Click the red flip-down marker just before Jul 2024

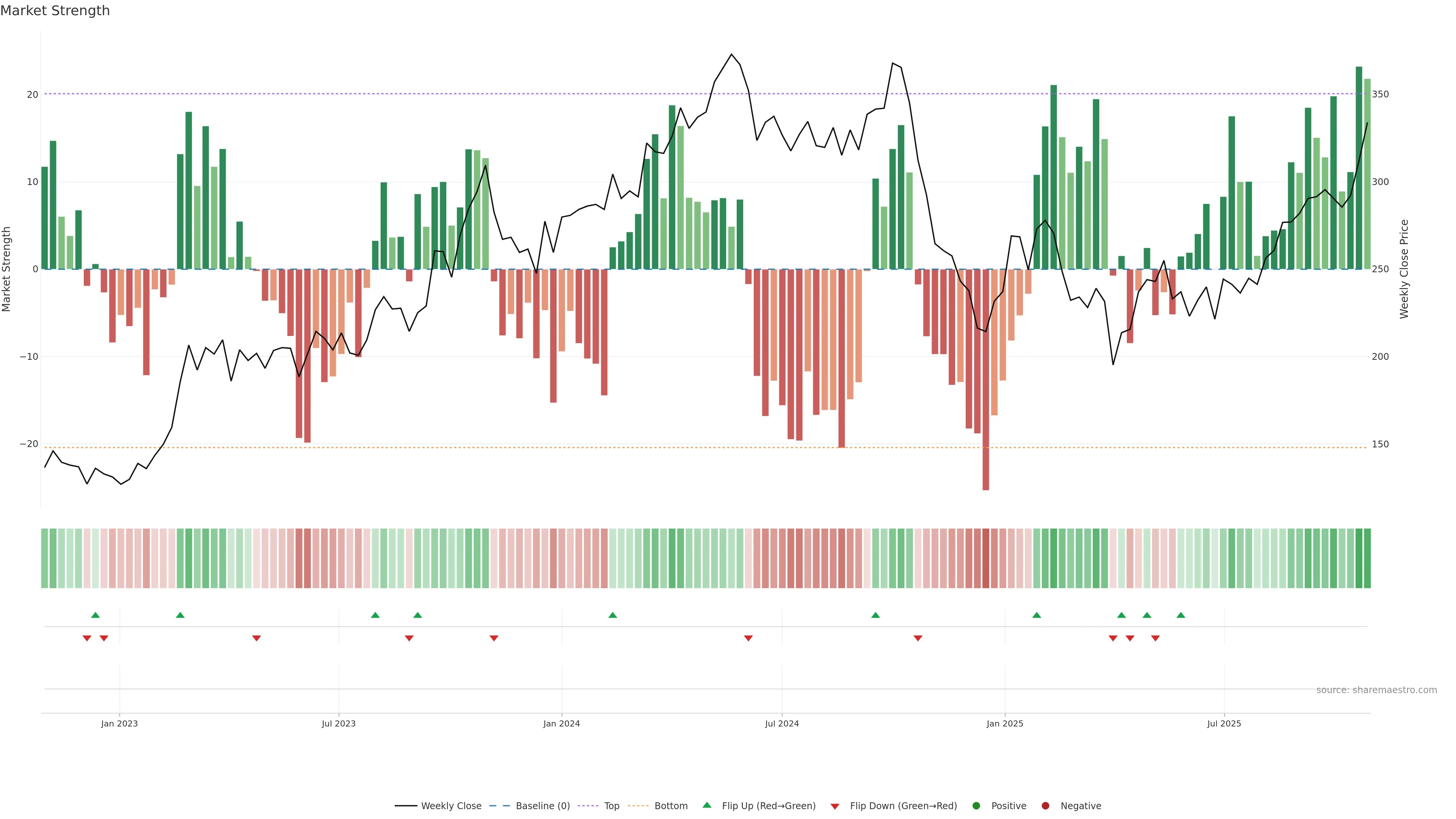tap(748, 638)
